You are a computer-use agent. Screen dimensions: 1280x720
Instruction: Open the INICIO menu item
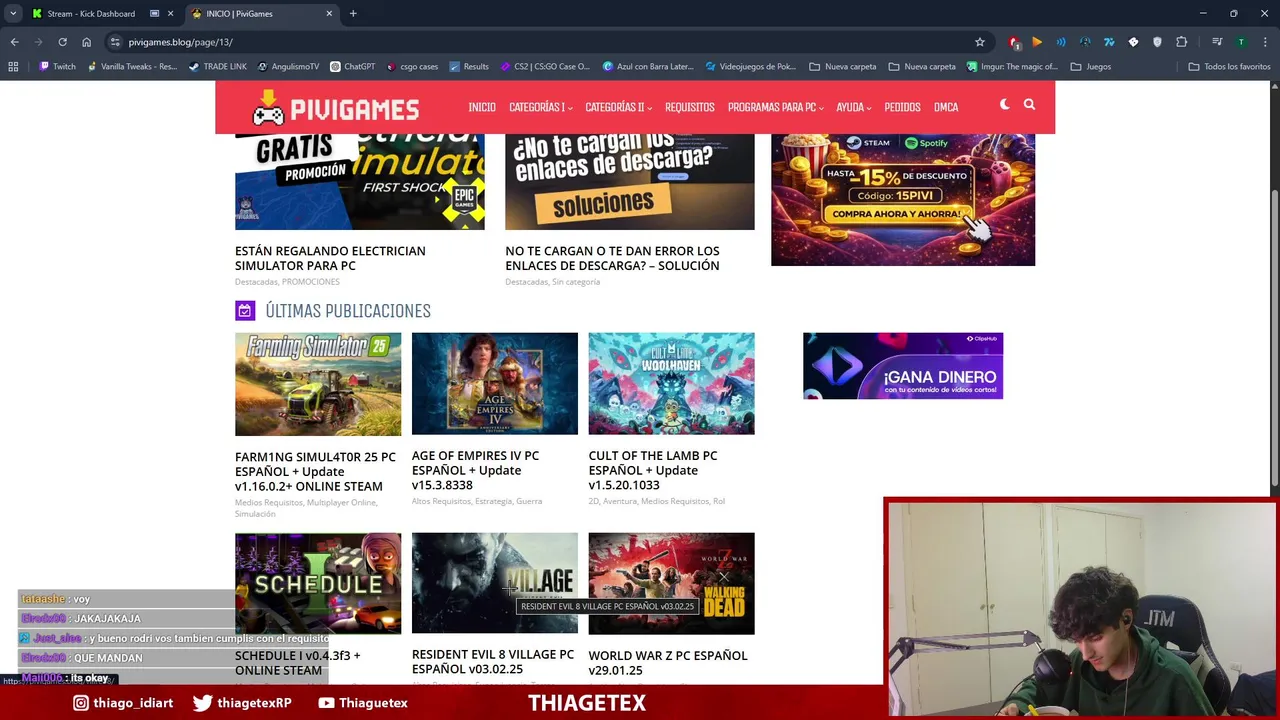(x=482, y=107)
